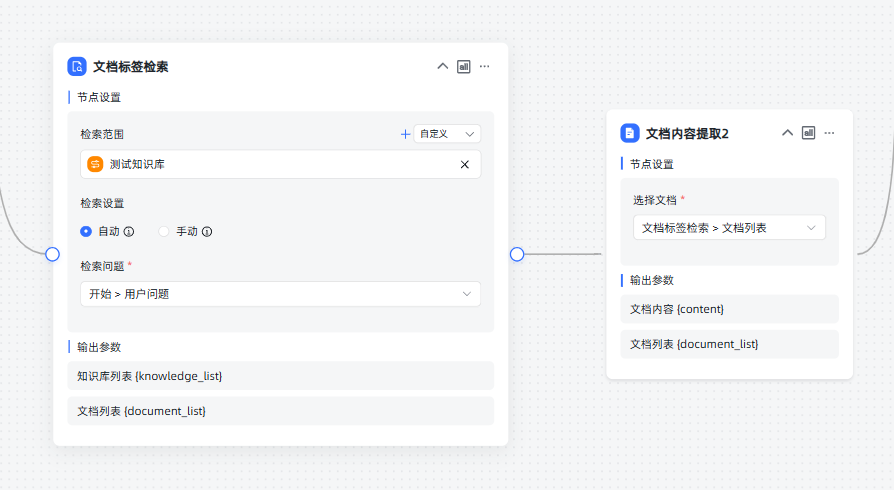894x490 pixels.
Task: Open more options menu on 文档内容提取2 node
Action: 829,133
